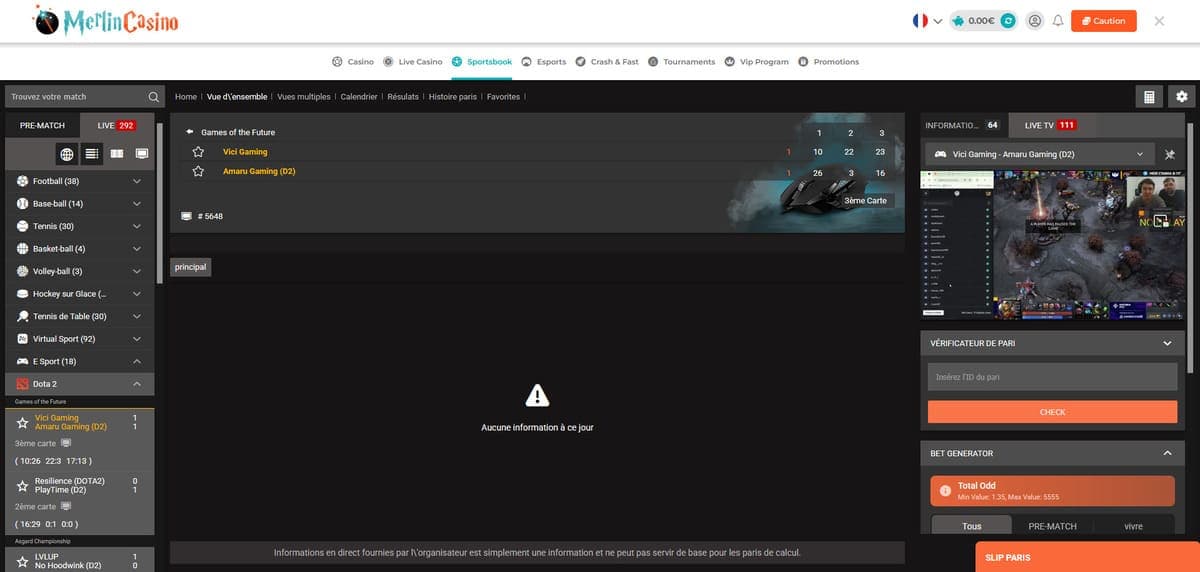Image resolution: width=1200 pixels, height=572 pixels.
Task: Open the Vues multiples link
Action: pos(304,97)
